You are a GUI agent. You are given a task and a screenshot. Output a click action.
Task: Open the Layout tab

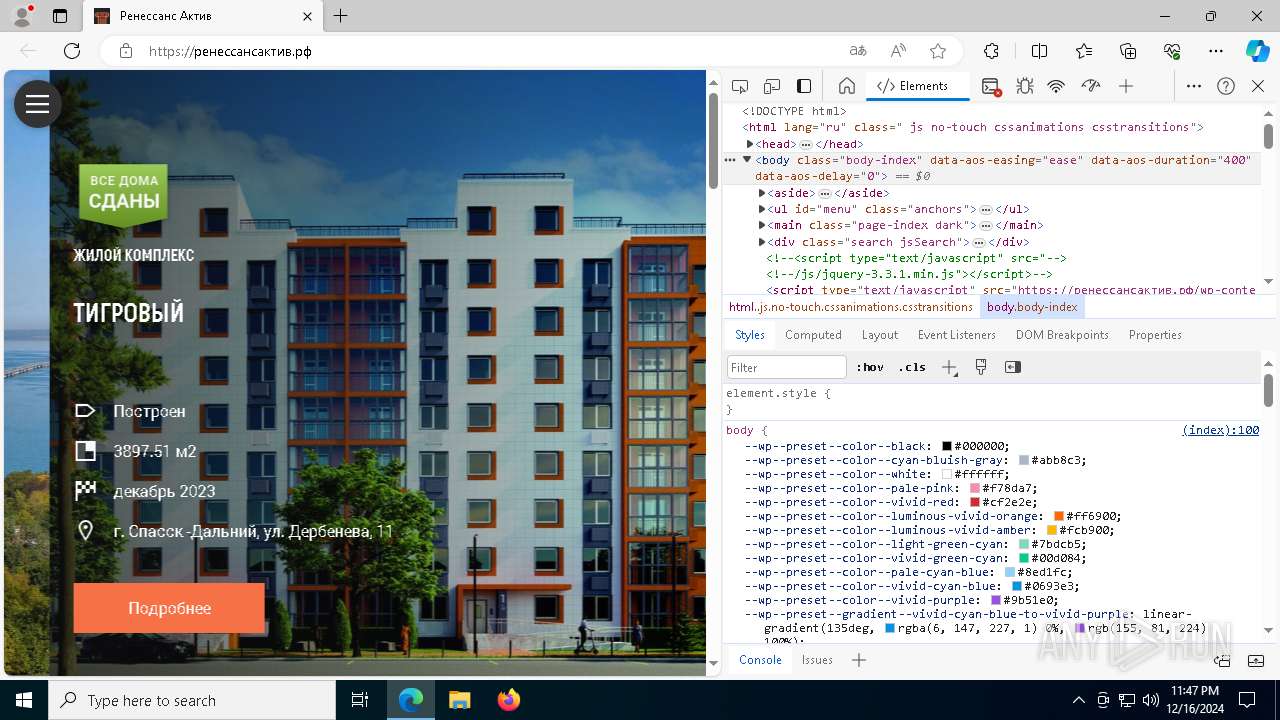880,335
